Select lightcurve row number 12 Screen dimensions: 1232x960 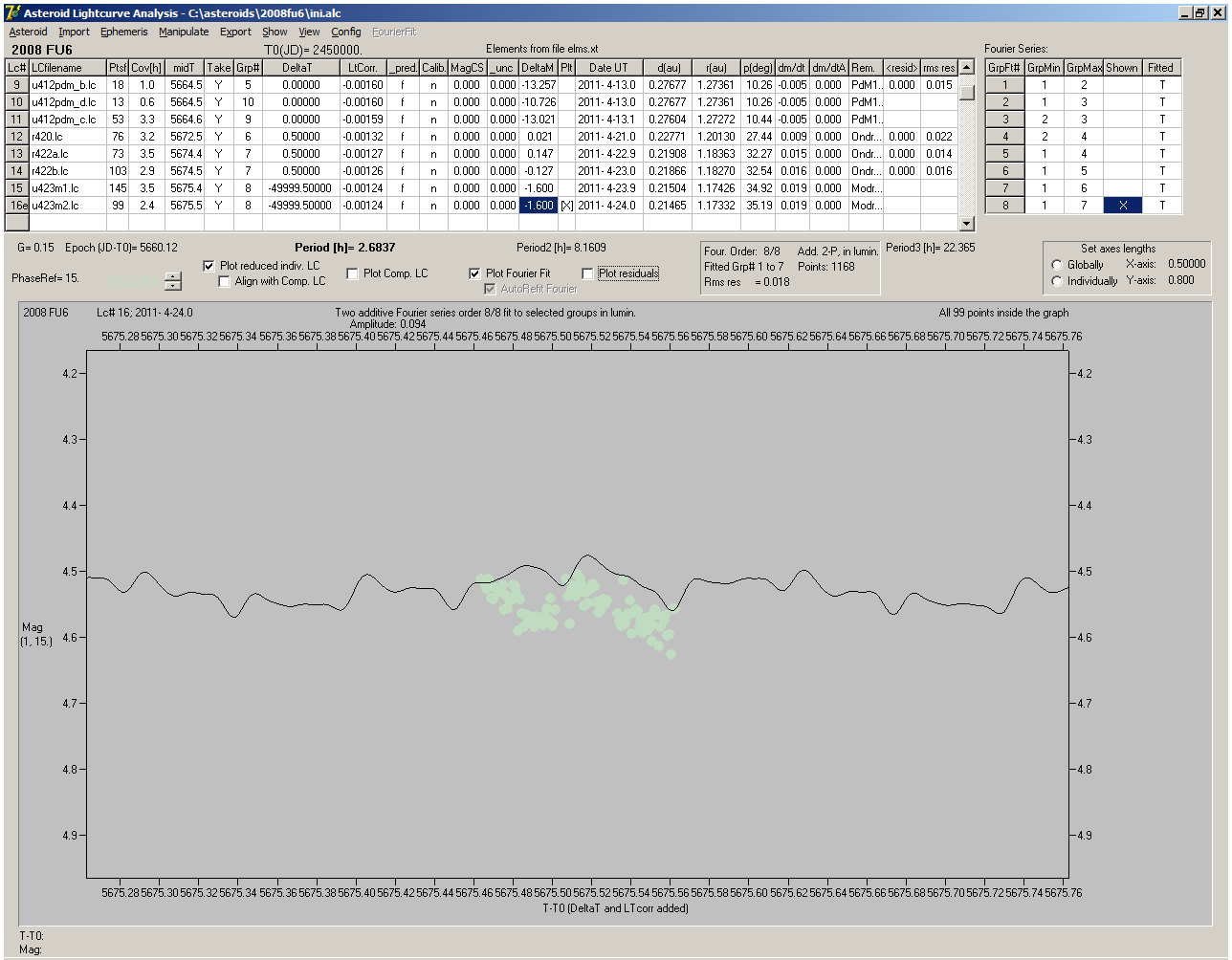pyautogui.click(x=17, y=137)
